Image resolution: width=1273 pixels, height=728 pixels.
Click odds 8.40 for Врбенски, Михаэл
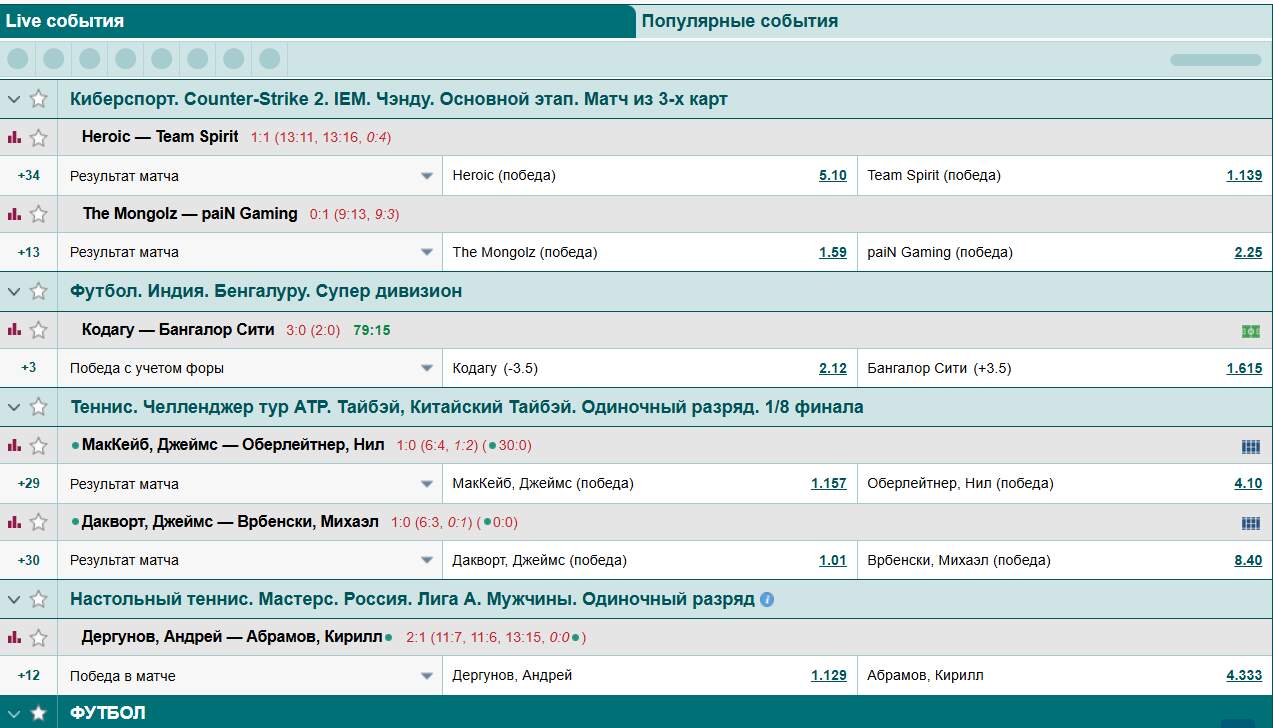pos(1247,561)
